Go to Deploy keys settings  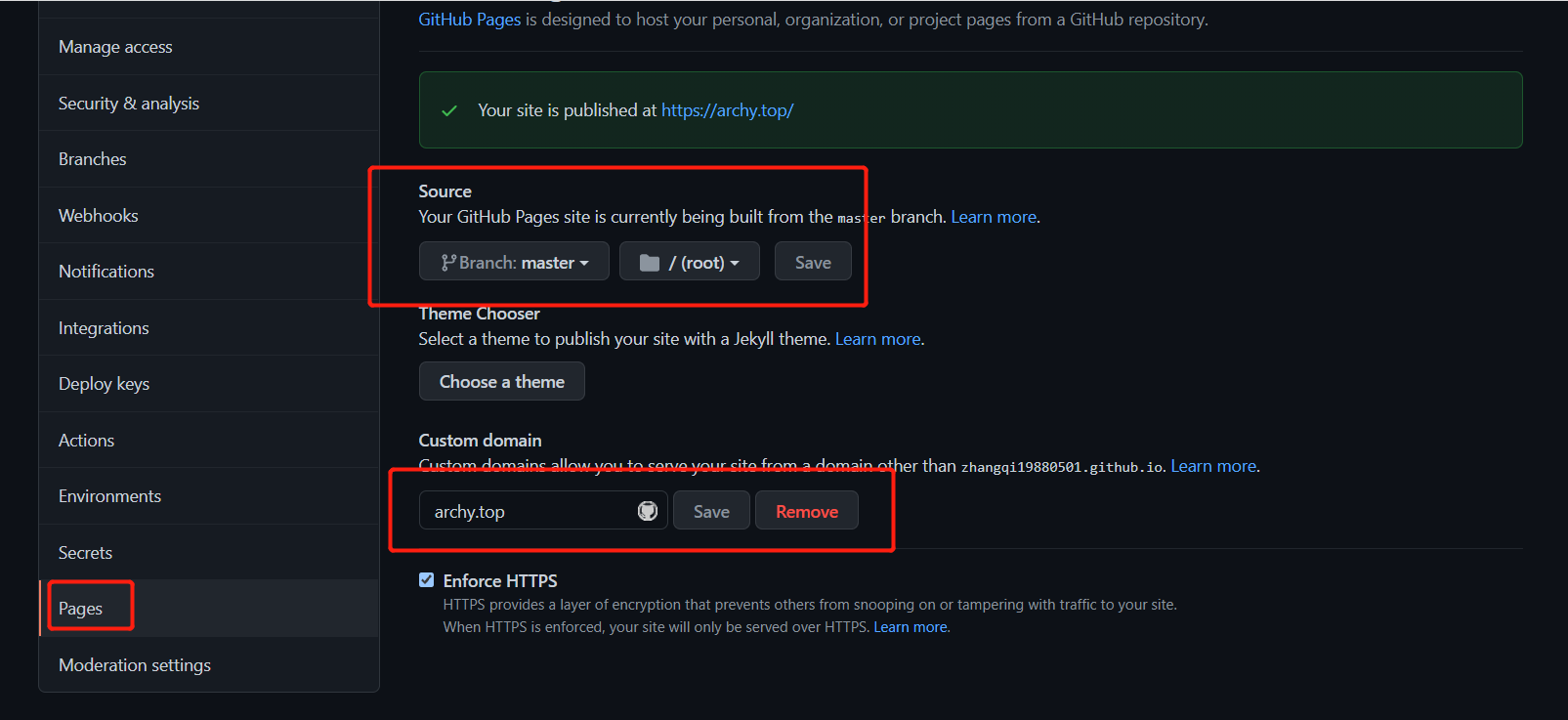click(209, 384)
